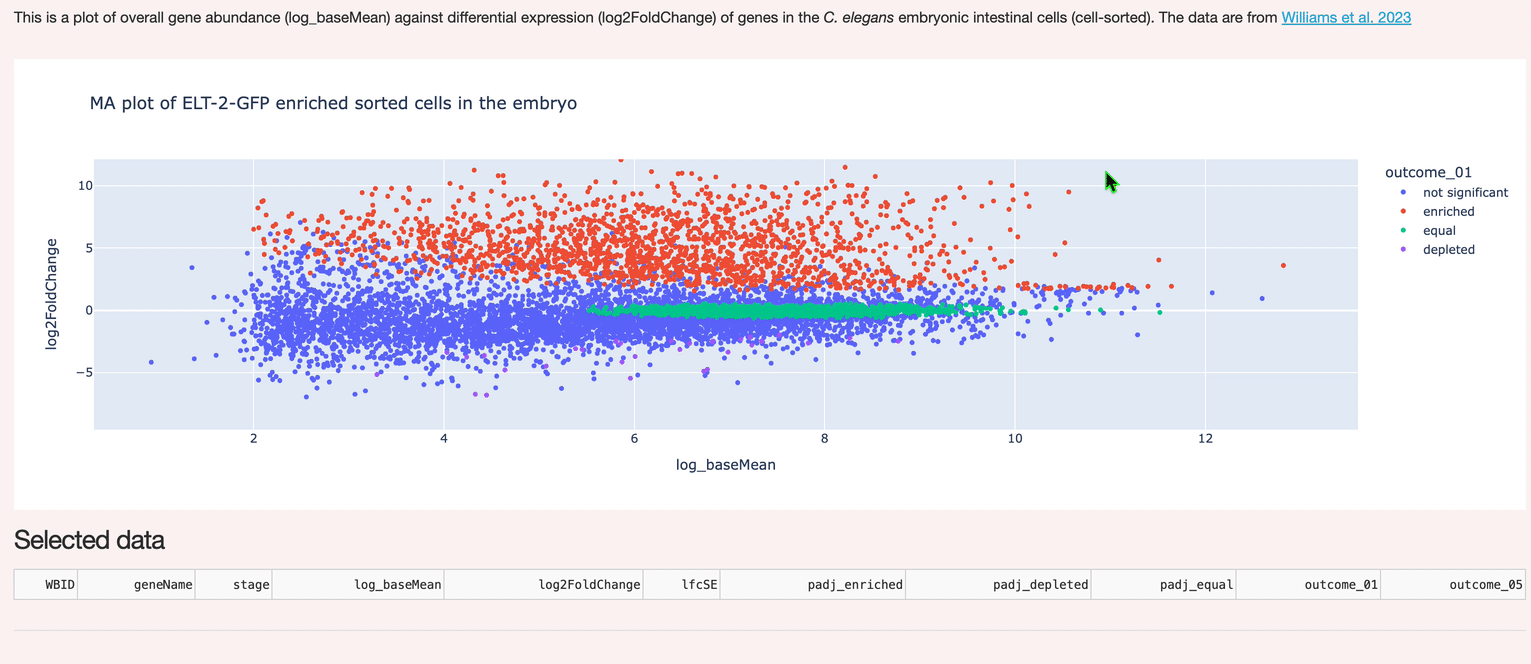1531x664 pixels.
Task: Select the log_baseMean table column header
Action: click(x=397, y=585)
